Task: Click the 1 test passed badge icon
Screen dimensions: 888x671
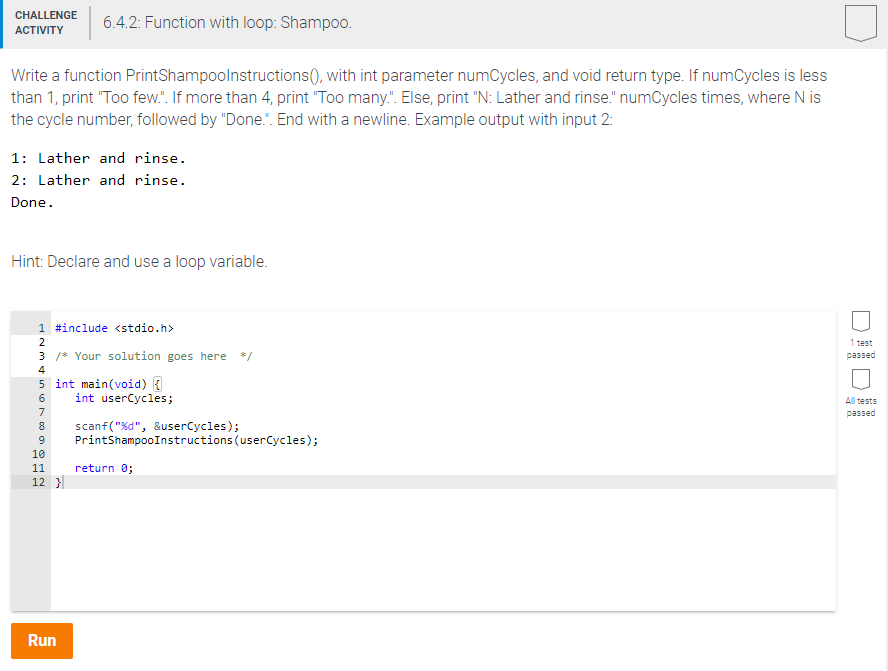Action: point(860,319)
